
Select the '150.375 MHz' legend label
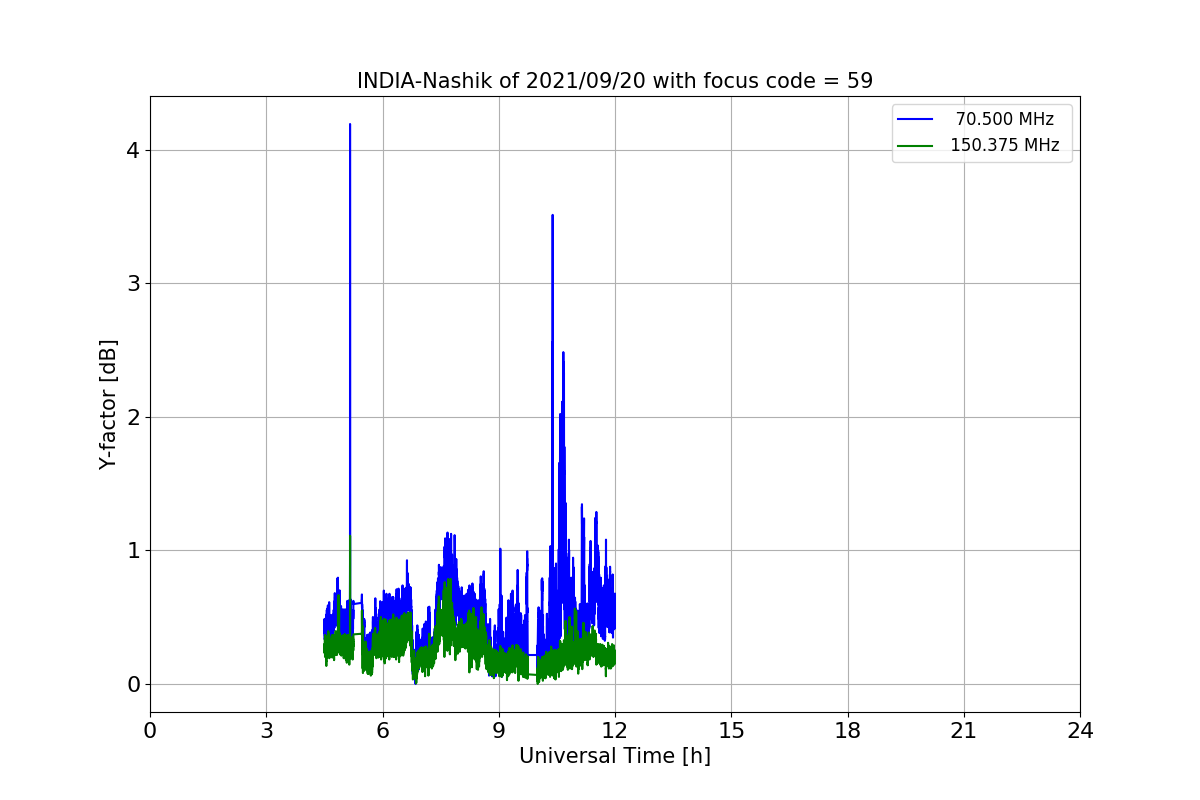tap(1004, 145)
